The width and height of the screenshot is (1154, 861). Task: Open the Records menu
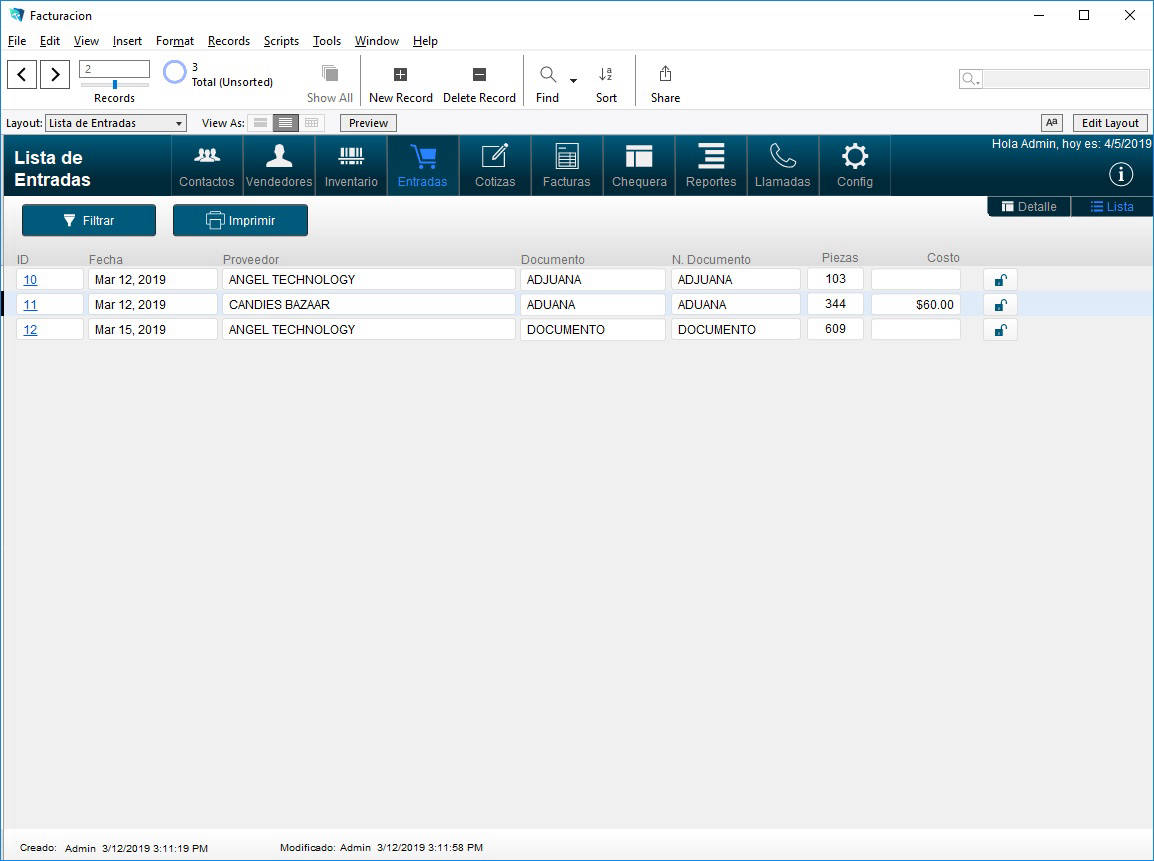[229, 41]
